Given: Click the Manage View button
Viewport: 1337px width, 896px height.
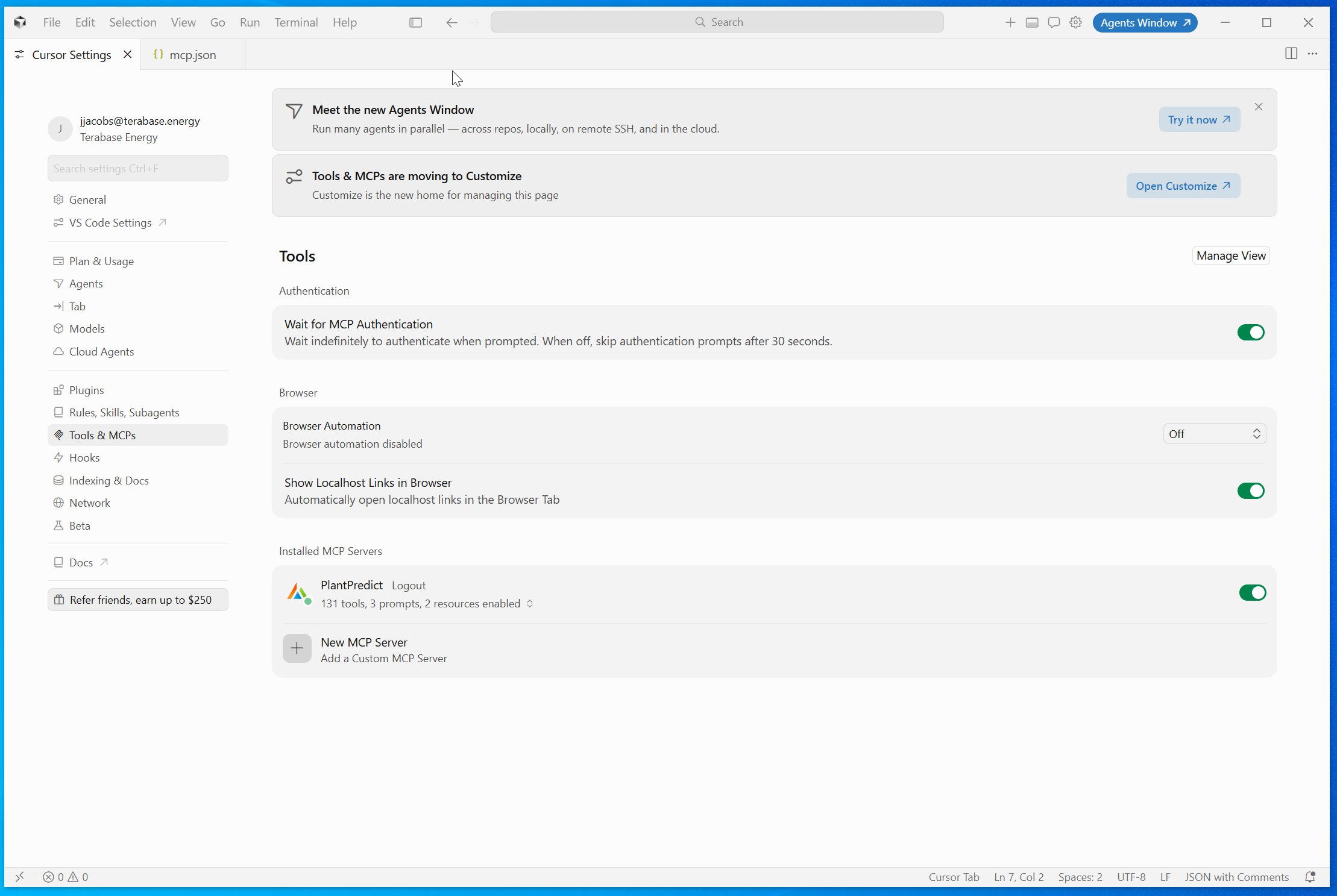Looking at the screenshot, I should point(1230,255).
